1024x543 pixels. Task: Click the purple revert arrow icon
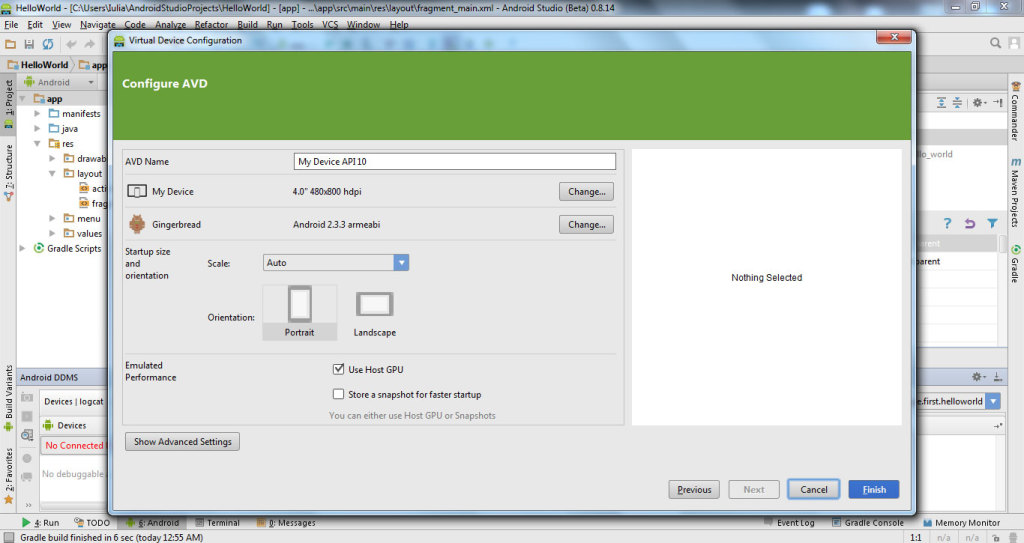970,223
